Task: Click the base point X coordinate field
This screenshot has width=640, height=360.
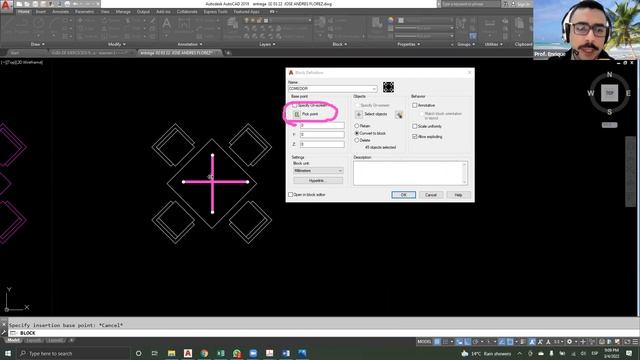Action: click(322, 125)
